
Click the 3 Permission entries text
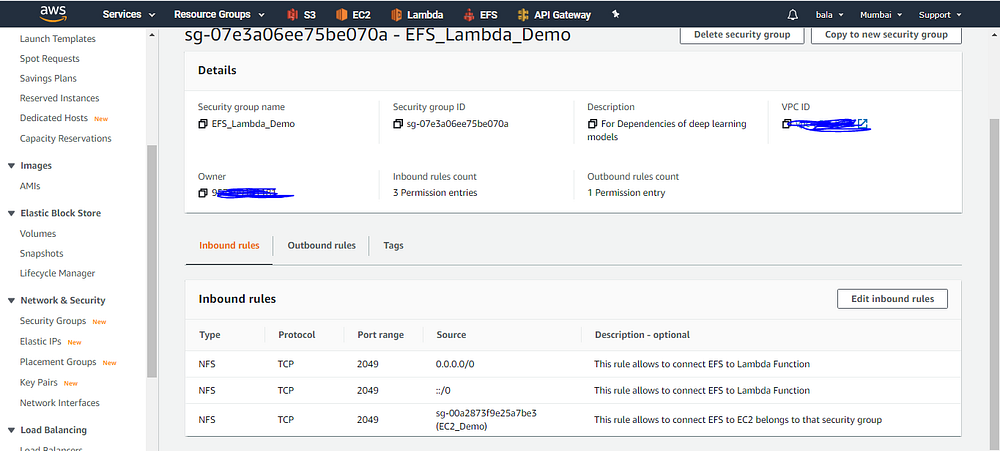click(x=435, y=193)
